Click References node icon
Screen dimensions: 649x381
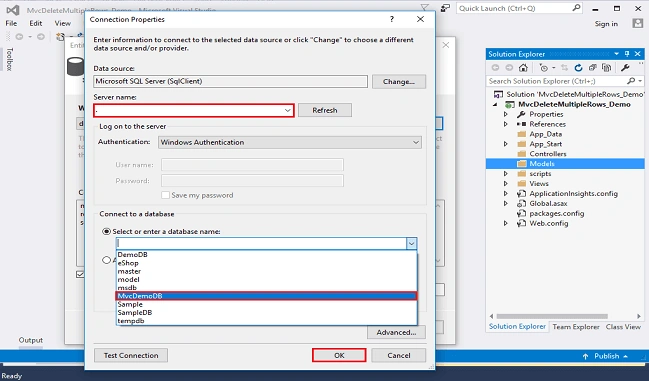tap(522, 124)
